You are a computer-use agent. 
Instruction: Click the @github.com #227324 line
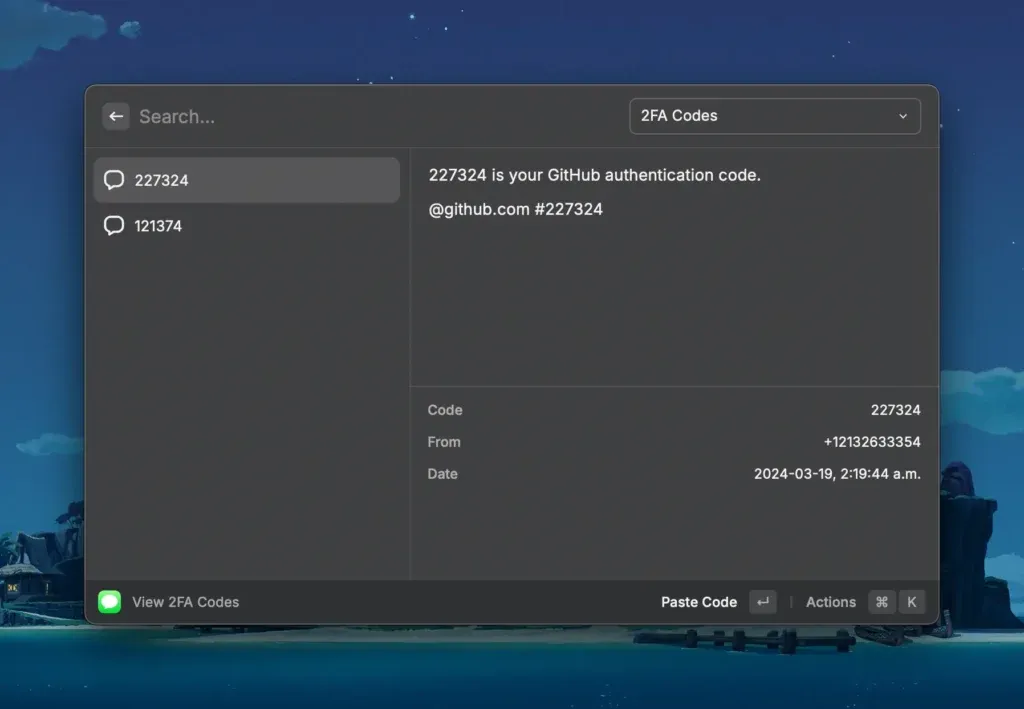515,209
